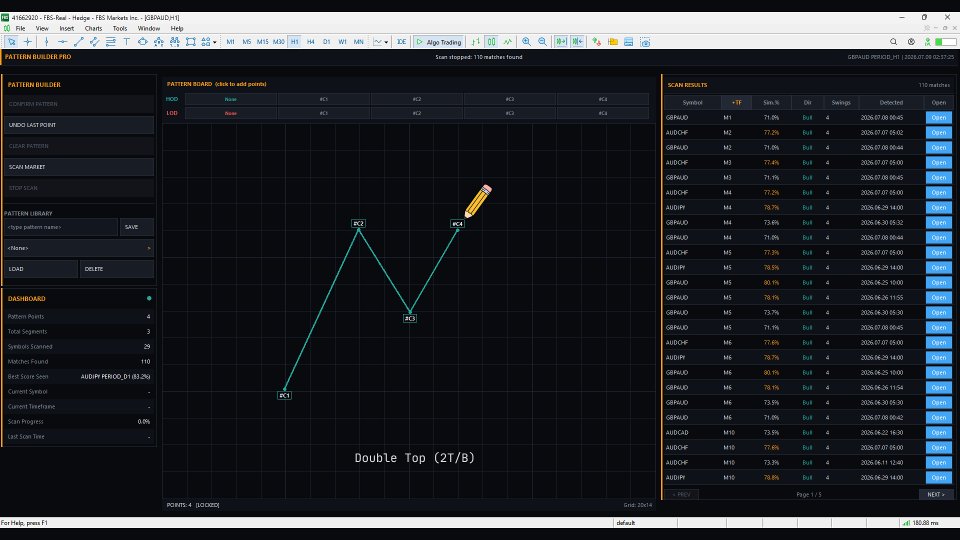Open the Insert menu

66,28
